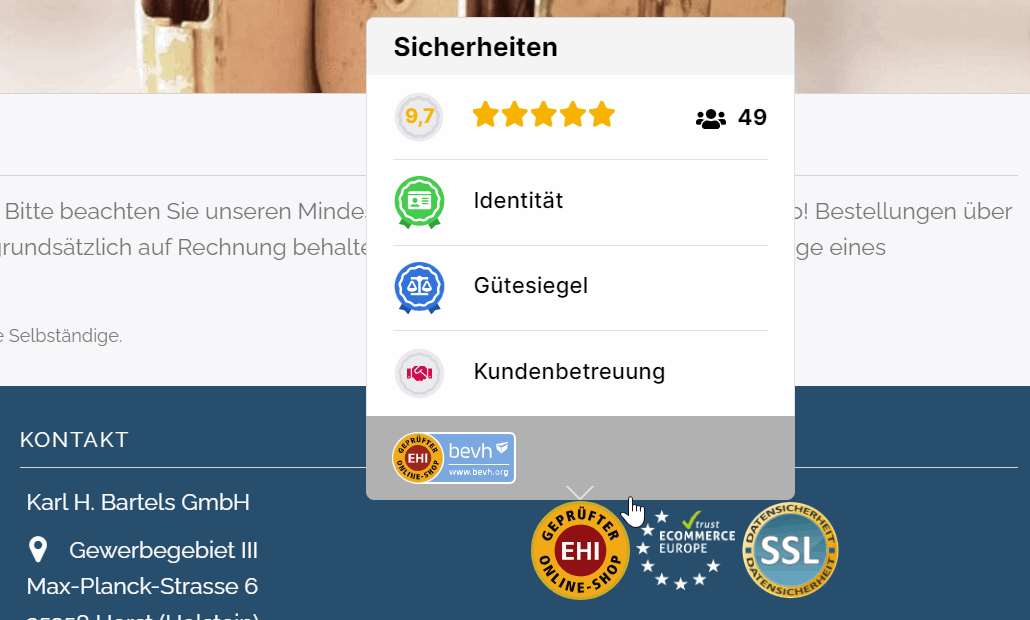This screenshot has height=620, width=1030.
Task: Click the Karl H. Bartels GmbH company name
Action: pyautogui.click(x=138, y=502)
